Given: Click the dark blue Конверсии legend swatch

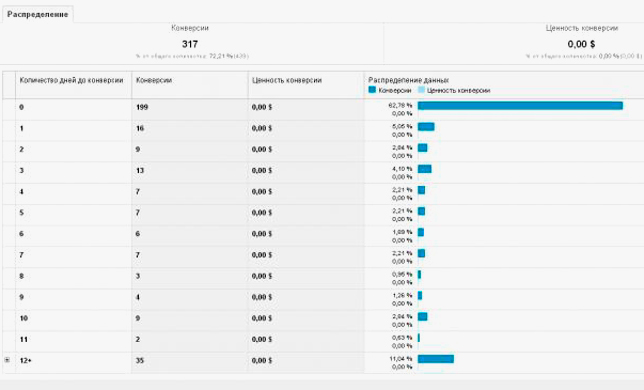Looking at the screenshot, I should pos(372,90).
